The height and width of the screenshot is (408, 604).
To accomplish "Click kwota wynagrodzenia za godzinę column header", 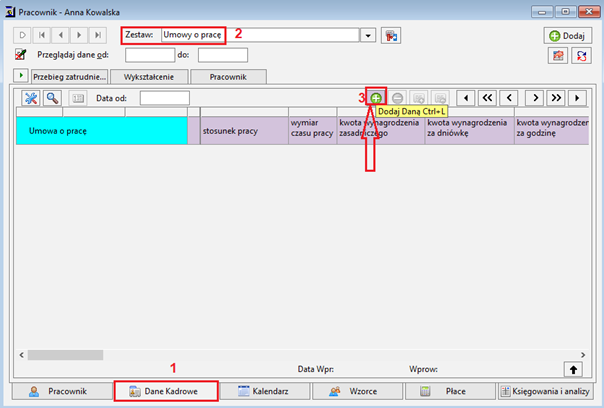I will tap(552, 131).
